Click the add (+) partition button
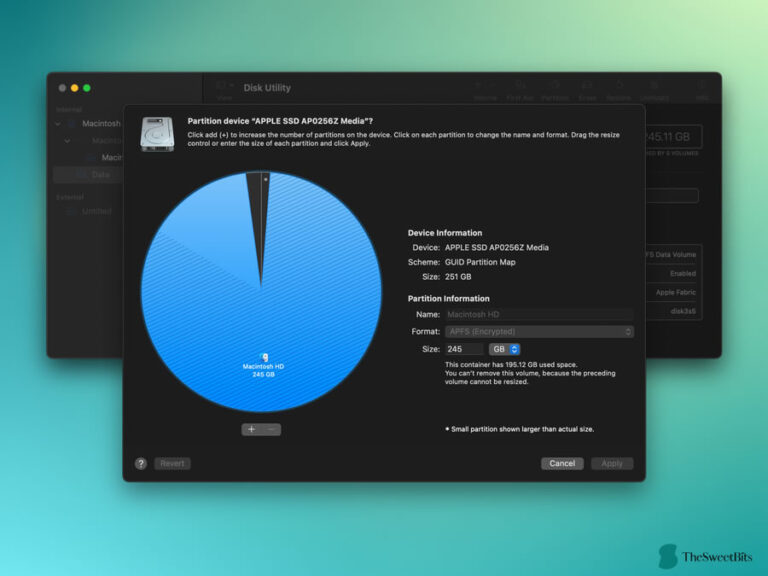Image resolution: width=768 pixels, height=576 pixels. pyautogui.click(x=251, y=430)
